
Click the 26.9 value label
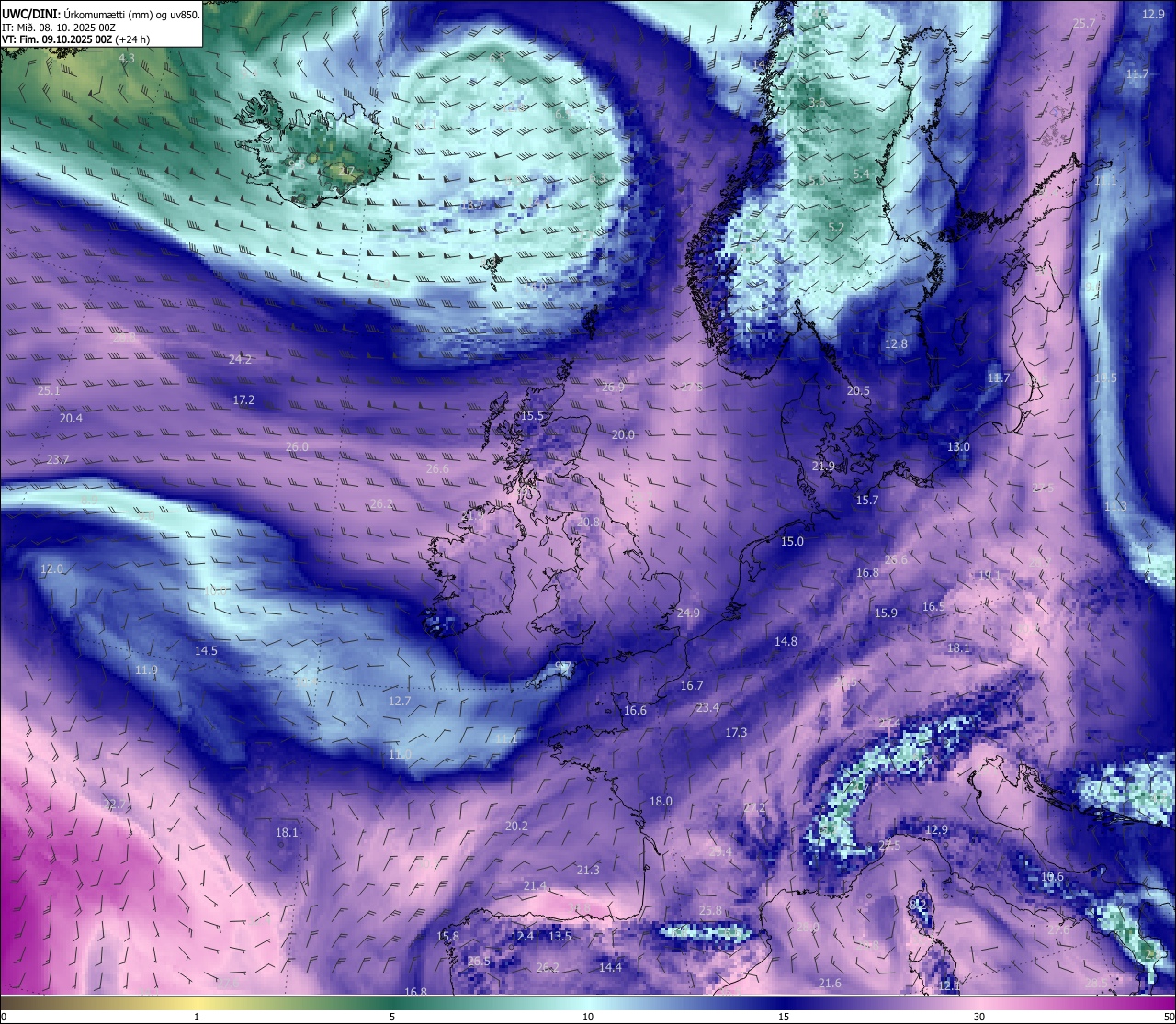click(613, 387)
